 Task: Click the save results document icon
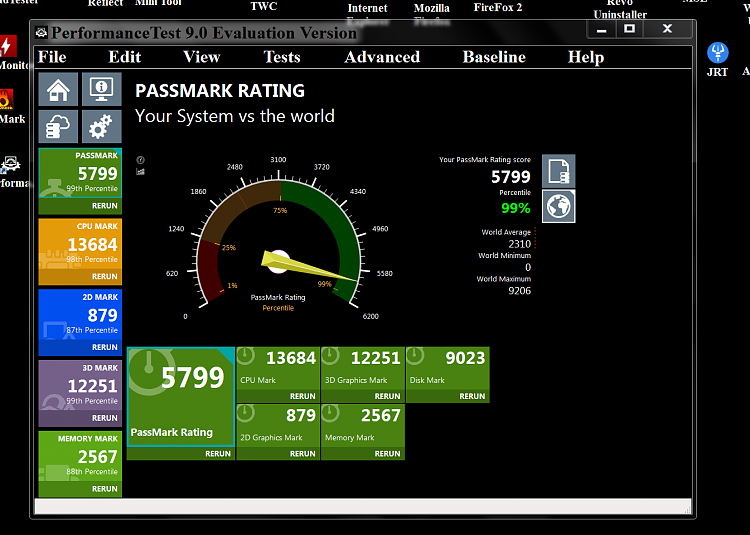pyautogui.click(x=559, y=171)
